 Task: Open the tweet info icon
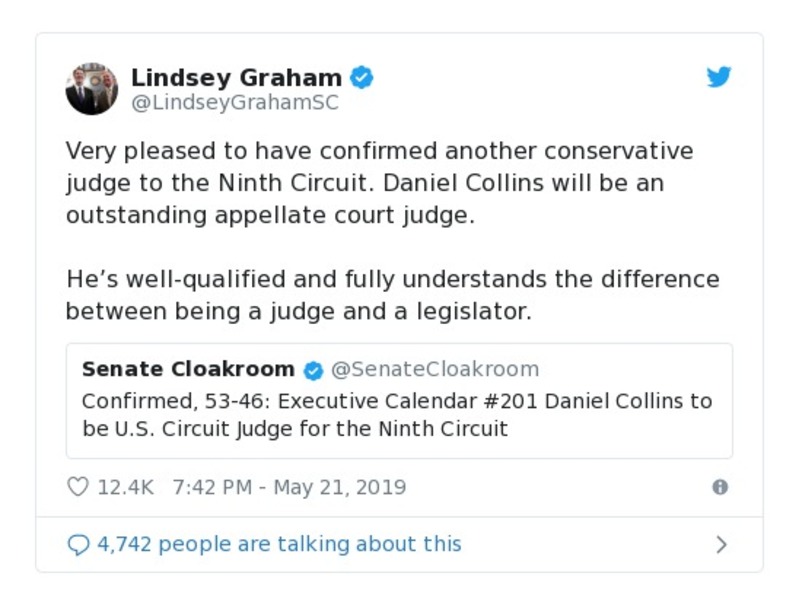[719, 488]
